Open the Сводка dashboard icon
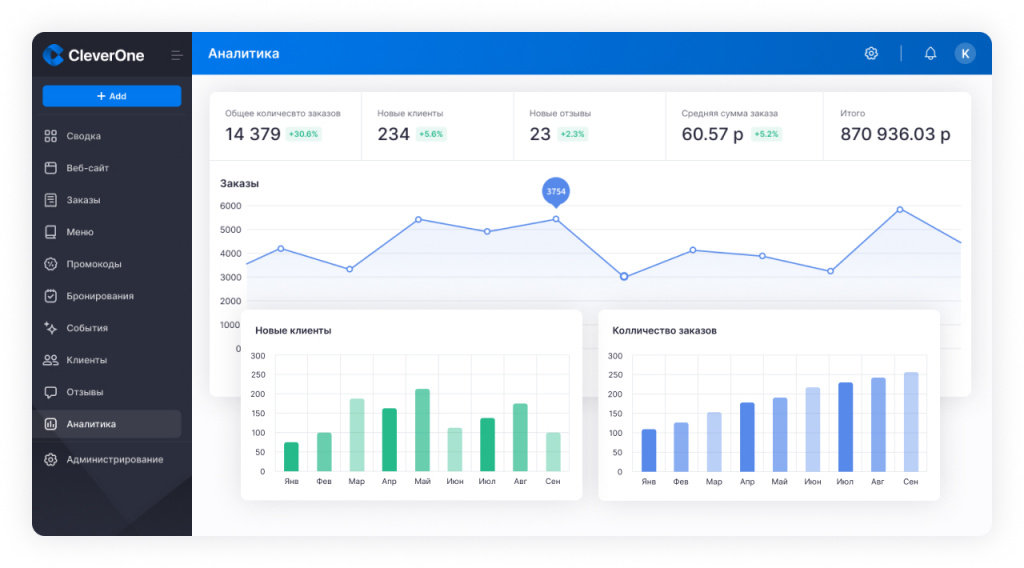 point(51,136)
